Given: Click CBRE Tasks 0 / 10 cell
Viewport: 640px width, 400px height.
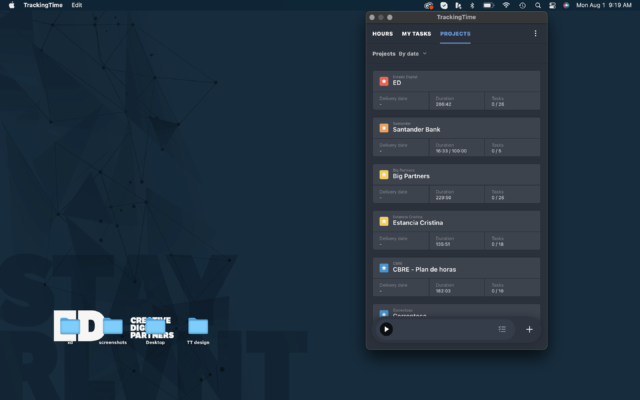Looking at the screenshot, I should (513, 287).
